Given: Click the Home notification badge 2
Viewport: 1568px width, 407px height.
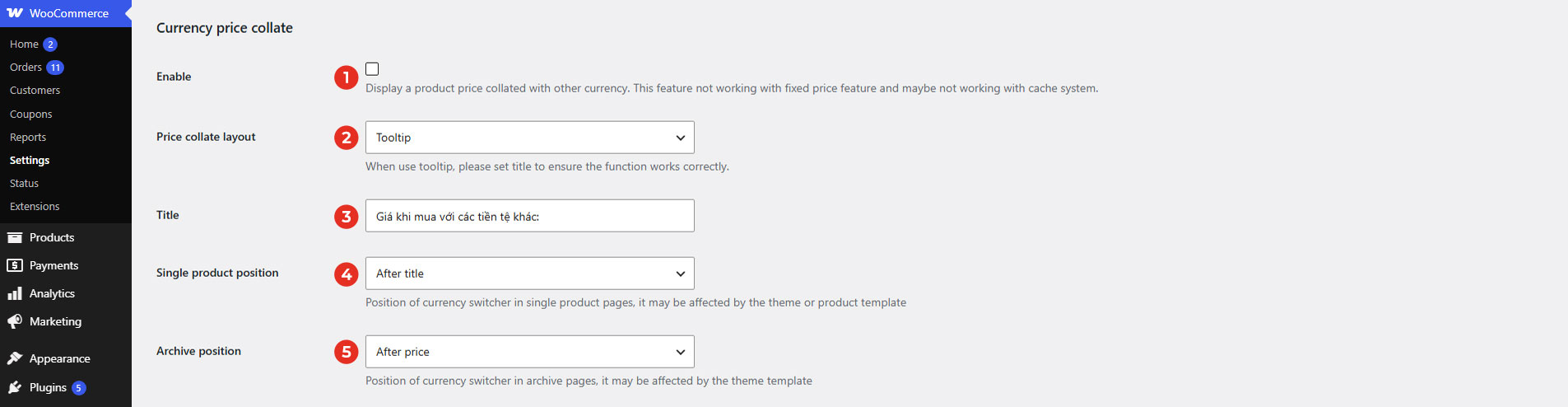Looking at the screenshot, I should [x=50, y=44].
